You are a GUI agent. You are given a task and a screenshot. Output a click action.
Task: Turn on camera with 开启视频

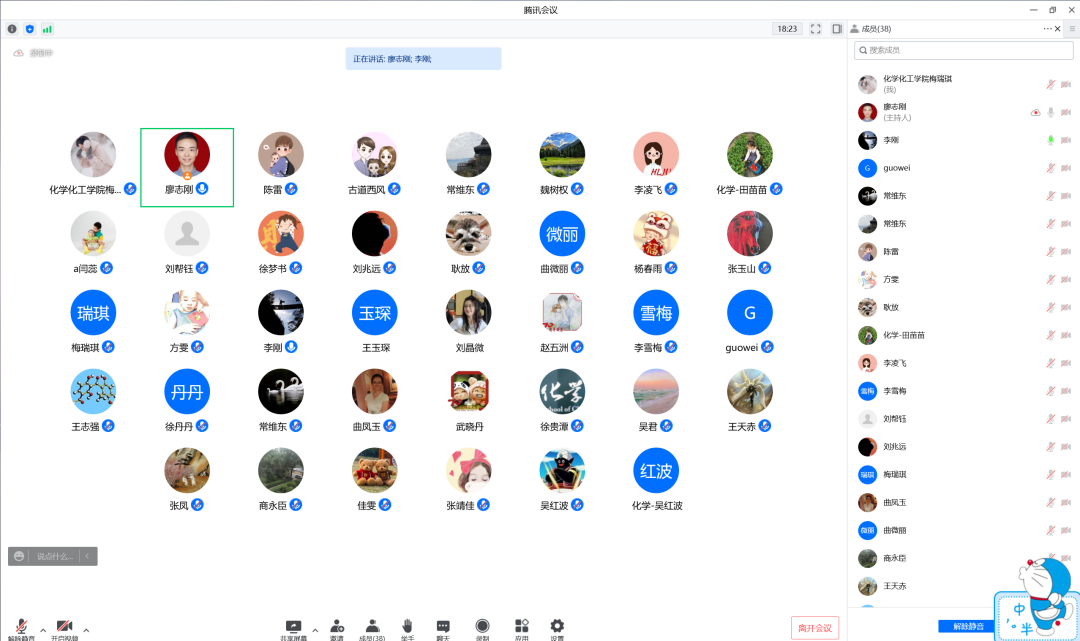click(64, 627)
